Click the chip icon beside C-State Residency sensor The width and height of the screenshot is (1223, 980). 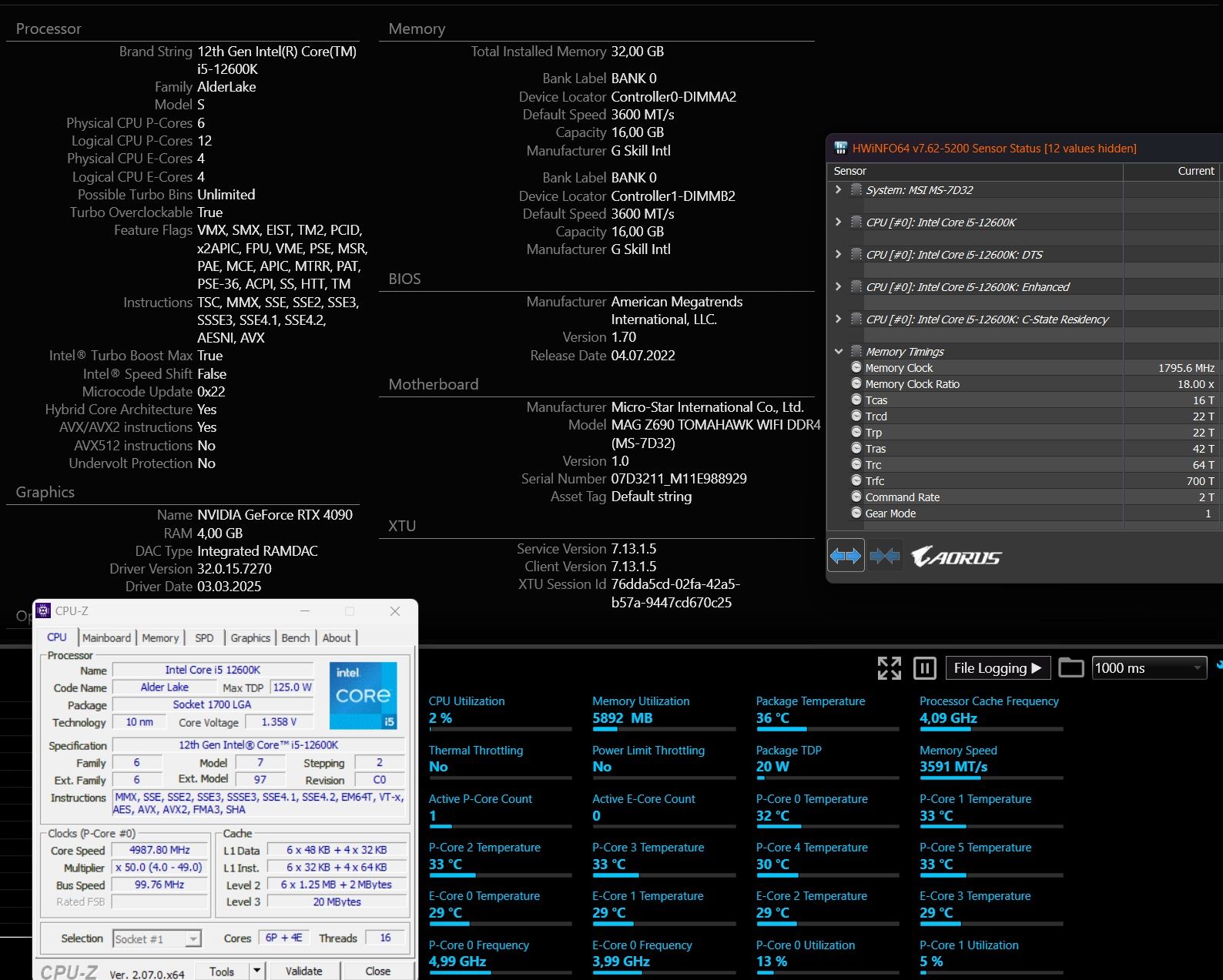coord(856,319)
